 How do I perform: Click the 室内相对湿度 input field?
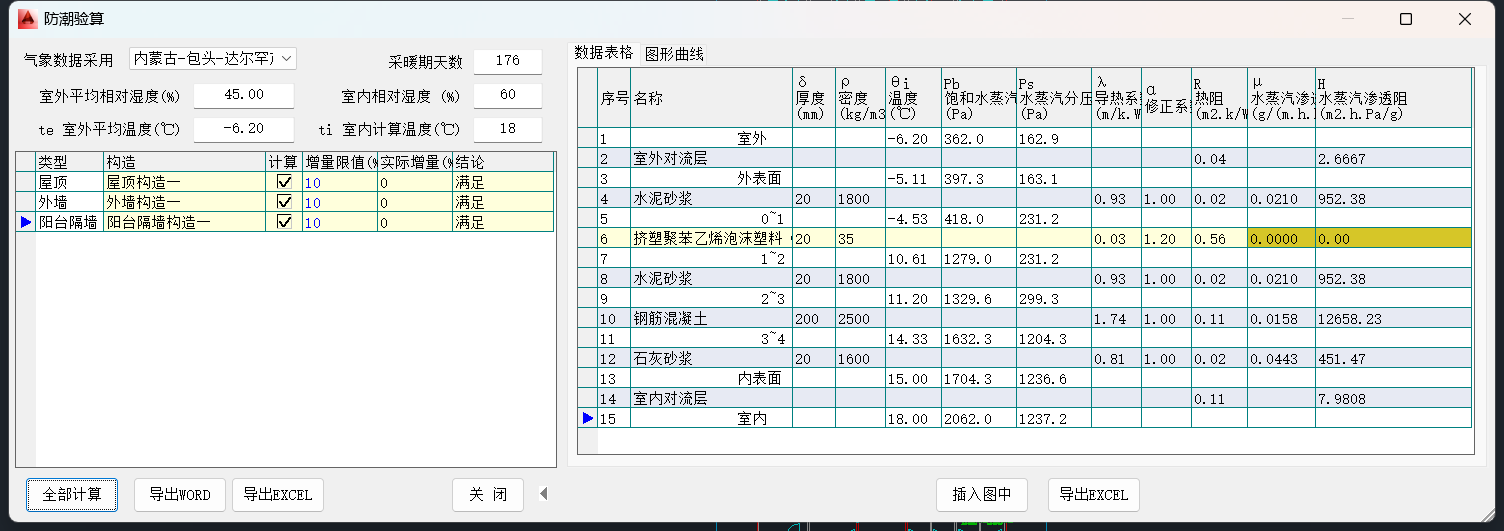click(x=508, y=96)
